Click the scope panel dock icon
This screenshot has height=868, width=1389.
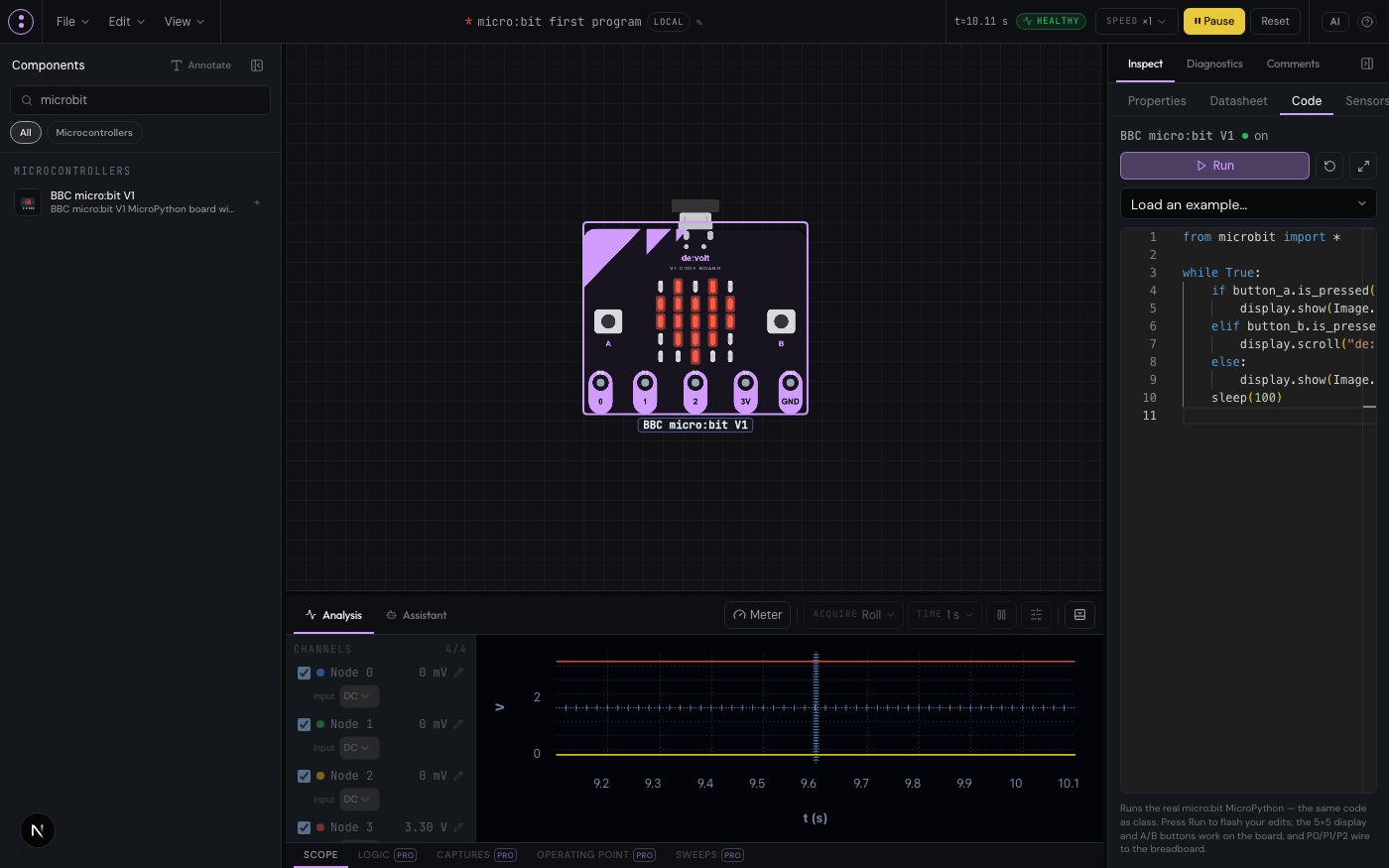click(1079, 615)
